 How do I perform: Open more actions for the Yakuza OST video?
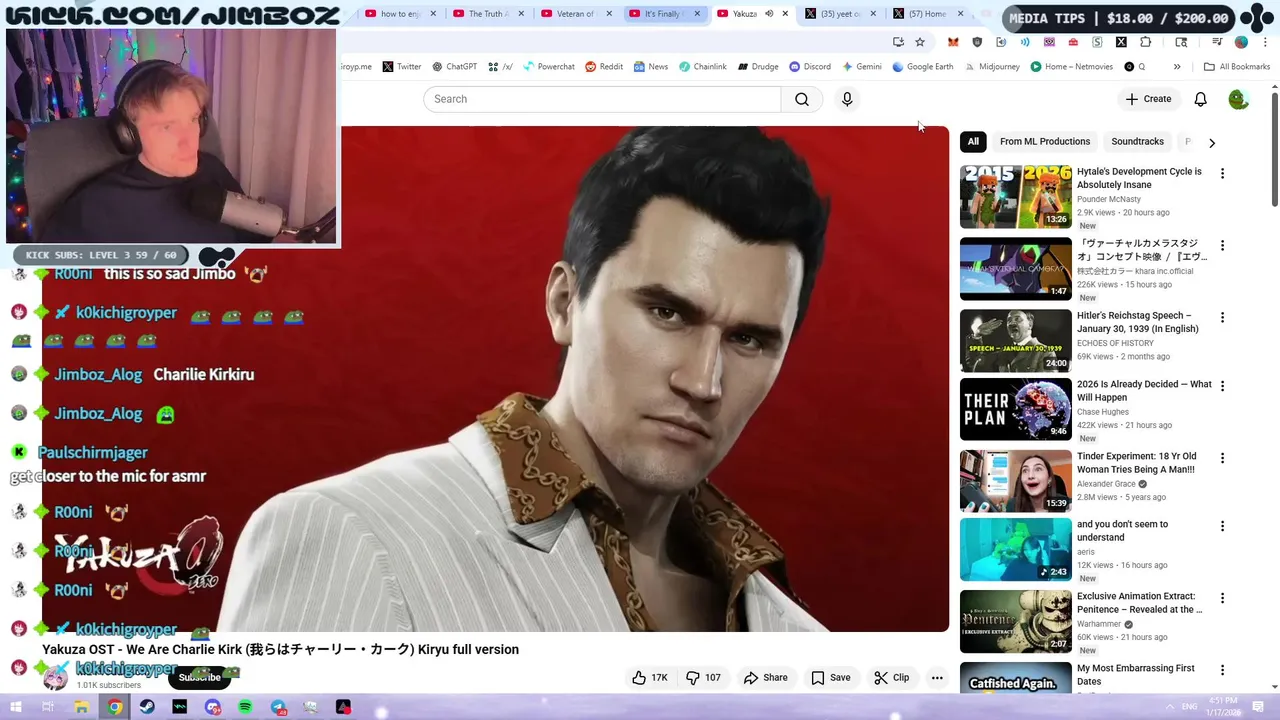coord(937,677)
